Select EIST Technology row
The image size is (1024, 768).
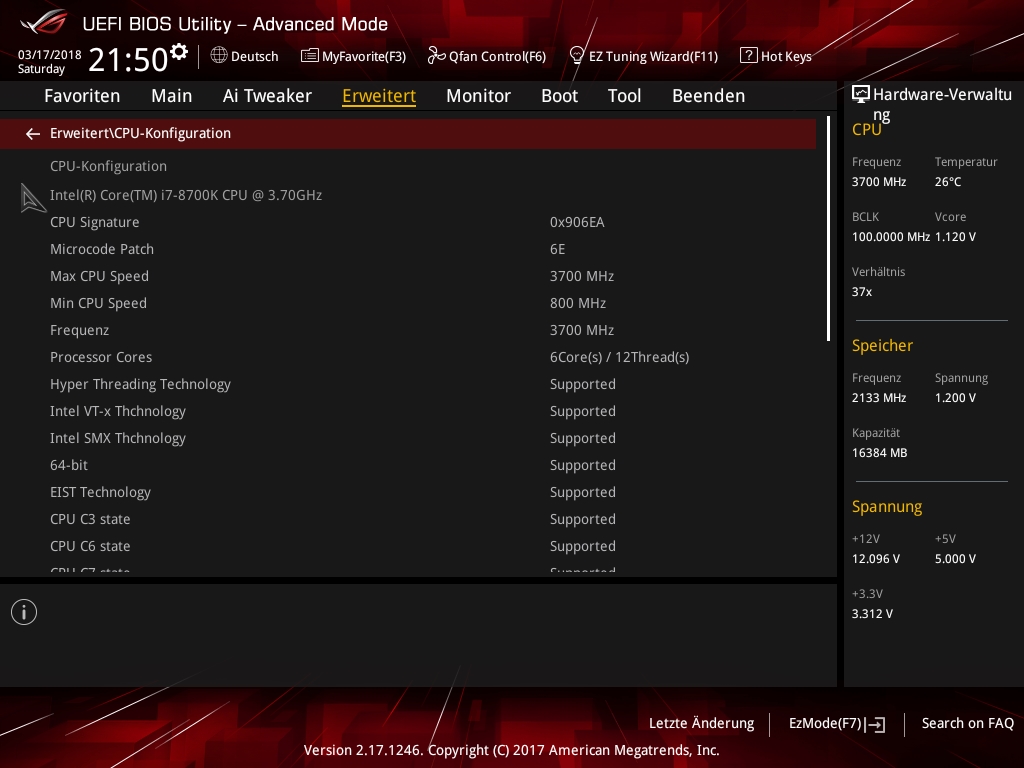pyautogui.click(x=408, y=492)
